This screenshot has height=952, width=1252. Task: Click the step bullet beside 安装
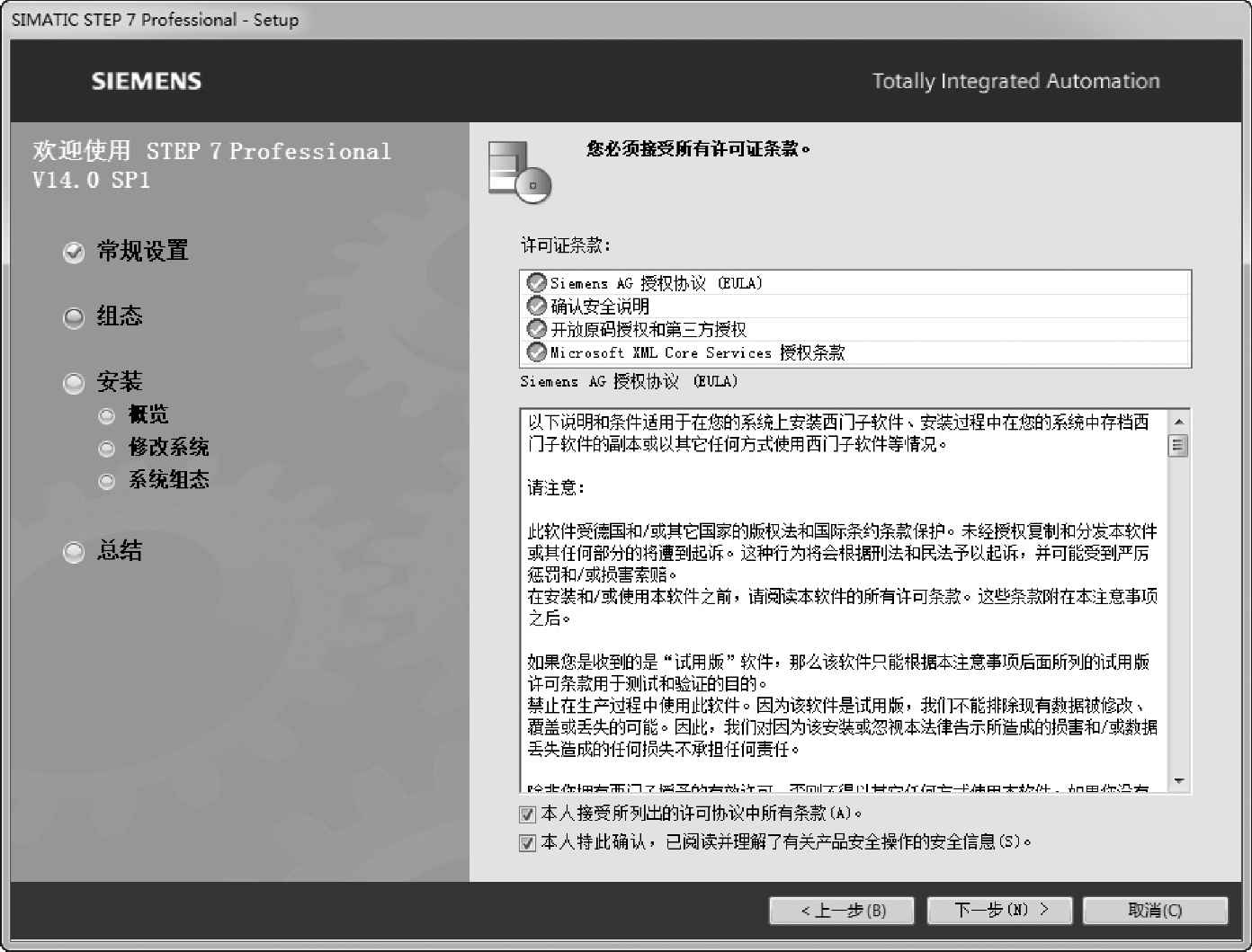coord(74,384)
